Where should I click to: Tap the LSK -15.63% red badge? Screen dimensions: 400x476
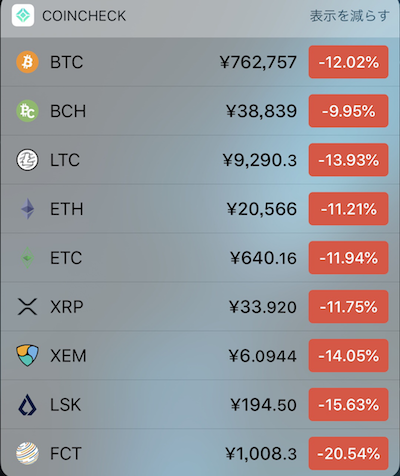[x=348, y=405]
